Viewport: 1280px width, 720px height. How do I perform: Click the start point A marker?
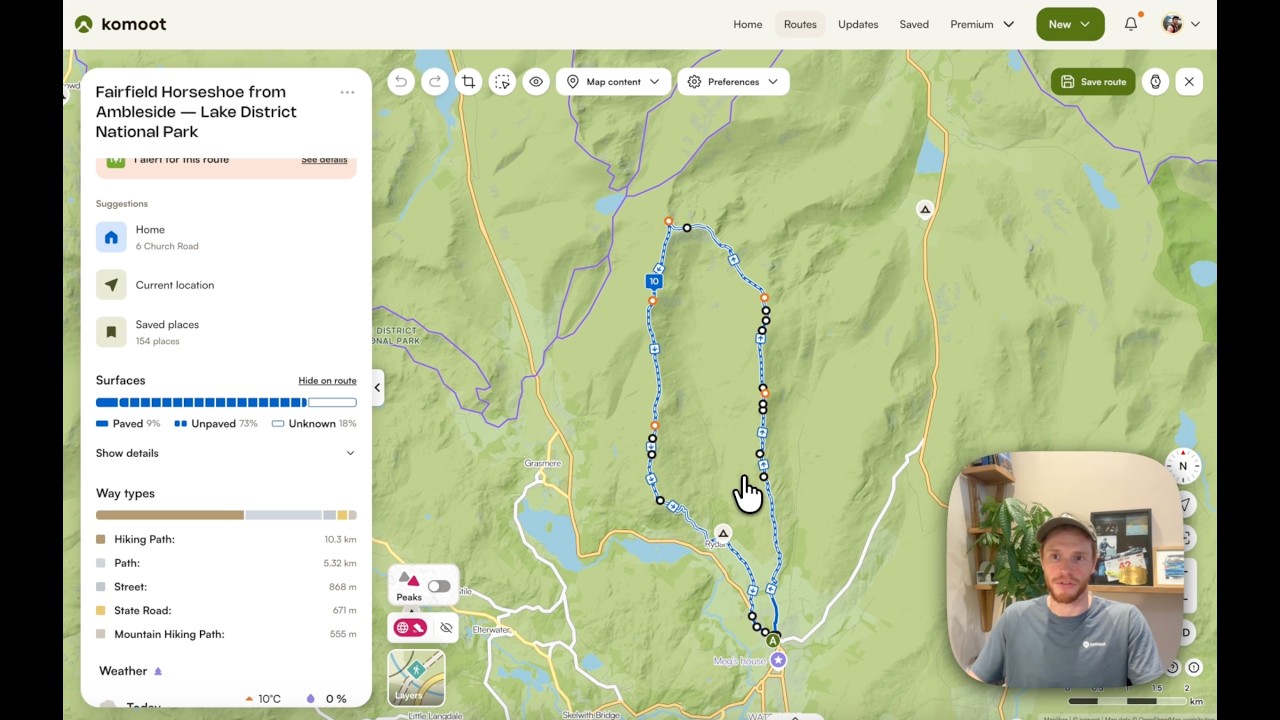click(x=773, y=641)
